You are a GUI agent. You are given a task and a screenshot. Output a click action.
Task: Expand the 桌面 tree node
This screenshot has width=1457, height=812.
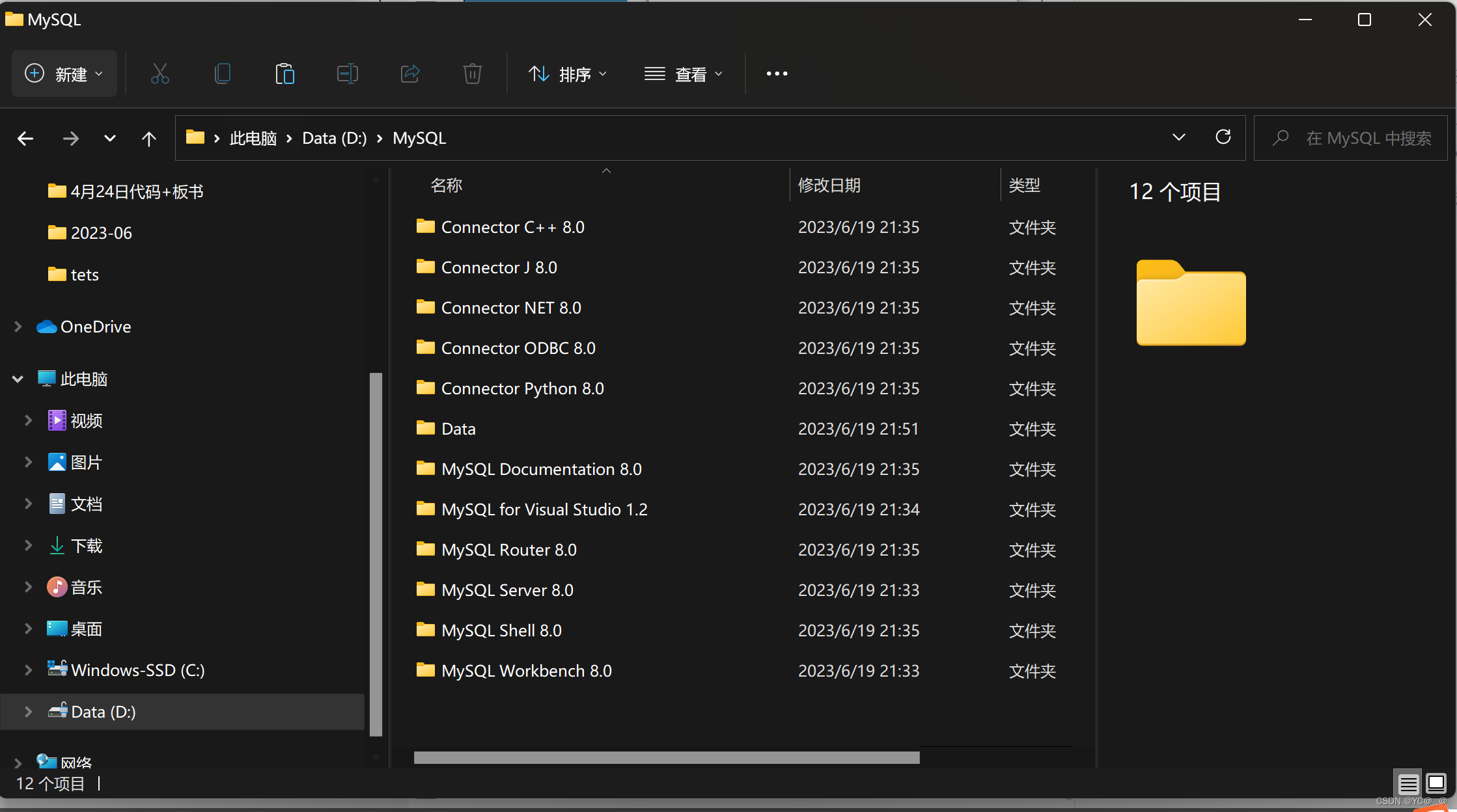28,629
